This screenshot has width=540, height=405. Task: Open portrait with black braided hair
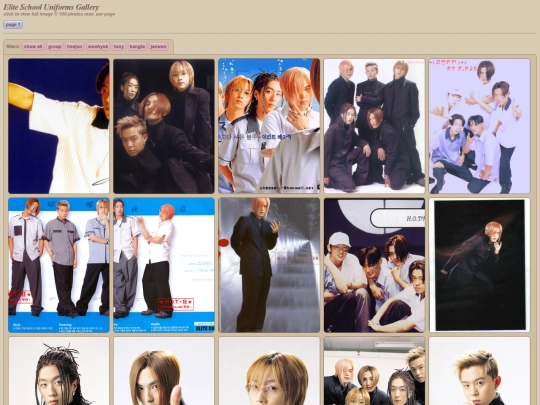59,371
